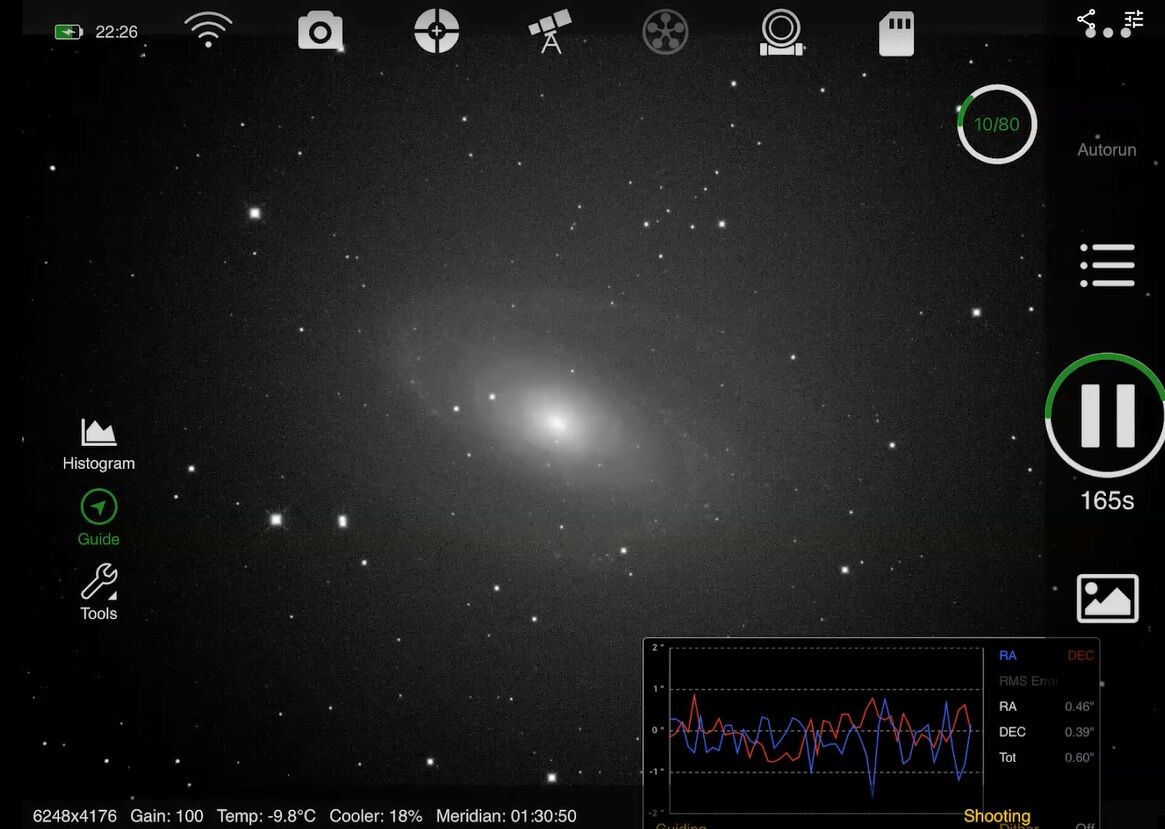
Task: Pause the running exposure sequence
Action: [1107, 415]
